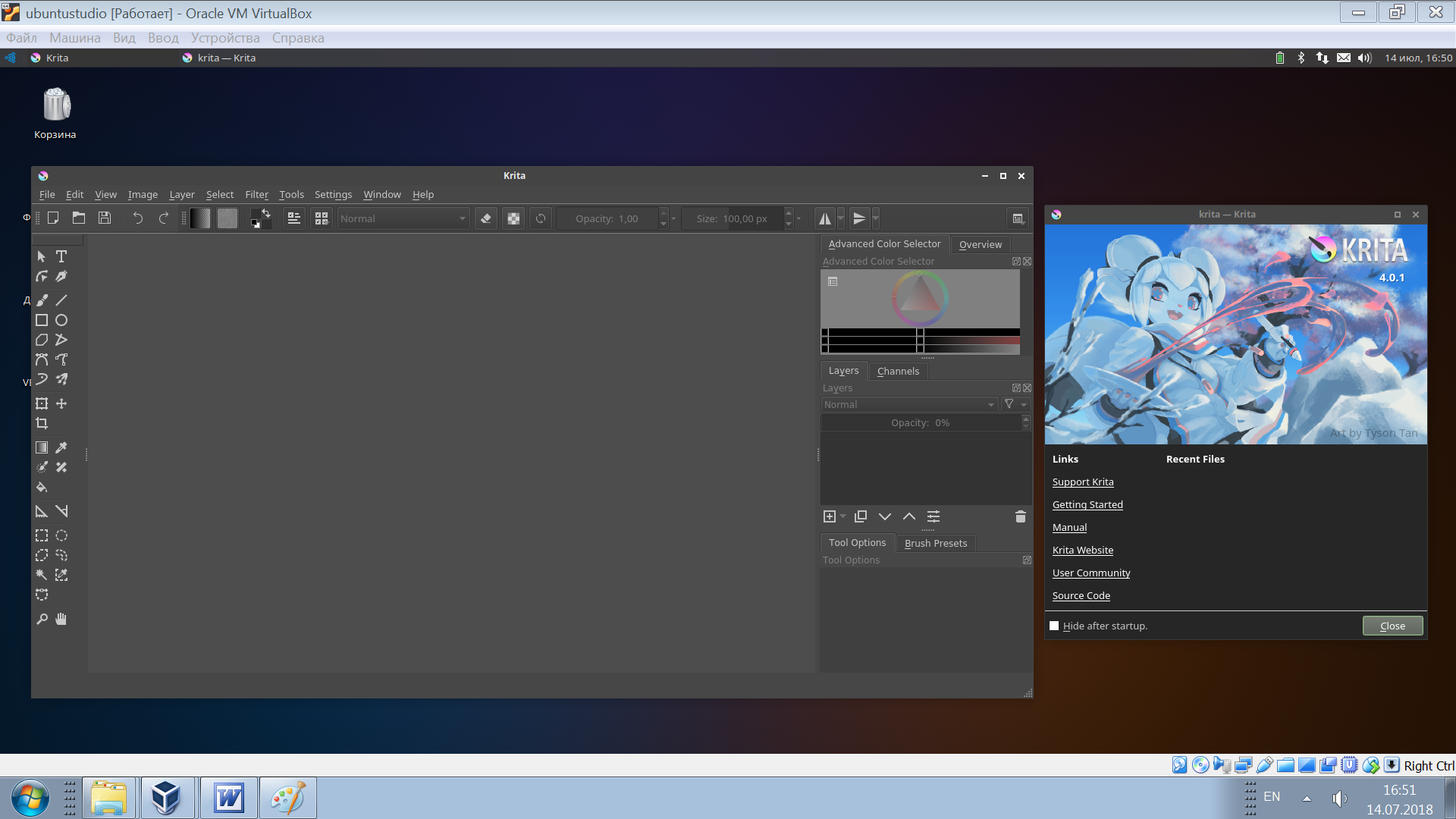Toggle vertical mirror tool
Viewport: 1456px width, 819px height.
click(859, 218)
